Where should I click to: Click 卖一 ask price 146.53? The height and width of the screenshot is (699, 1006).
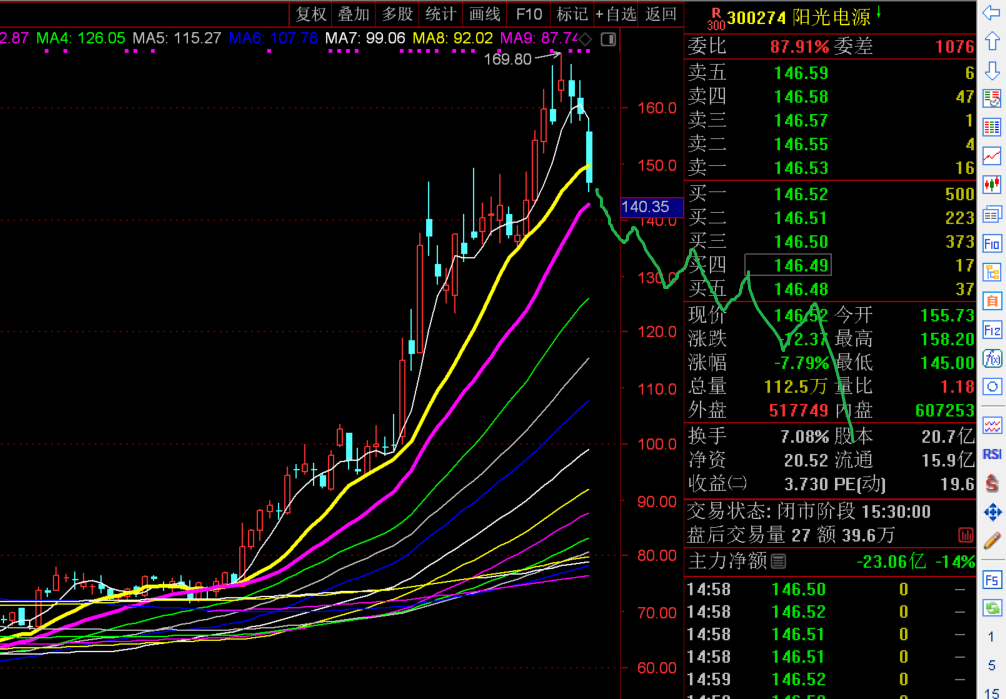801,168
